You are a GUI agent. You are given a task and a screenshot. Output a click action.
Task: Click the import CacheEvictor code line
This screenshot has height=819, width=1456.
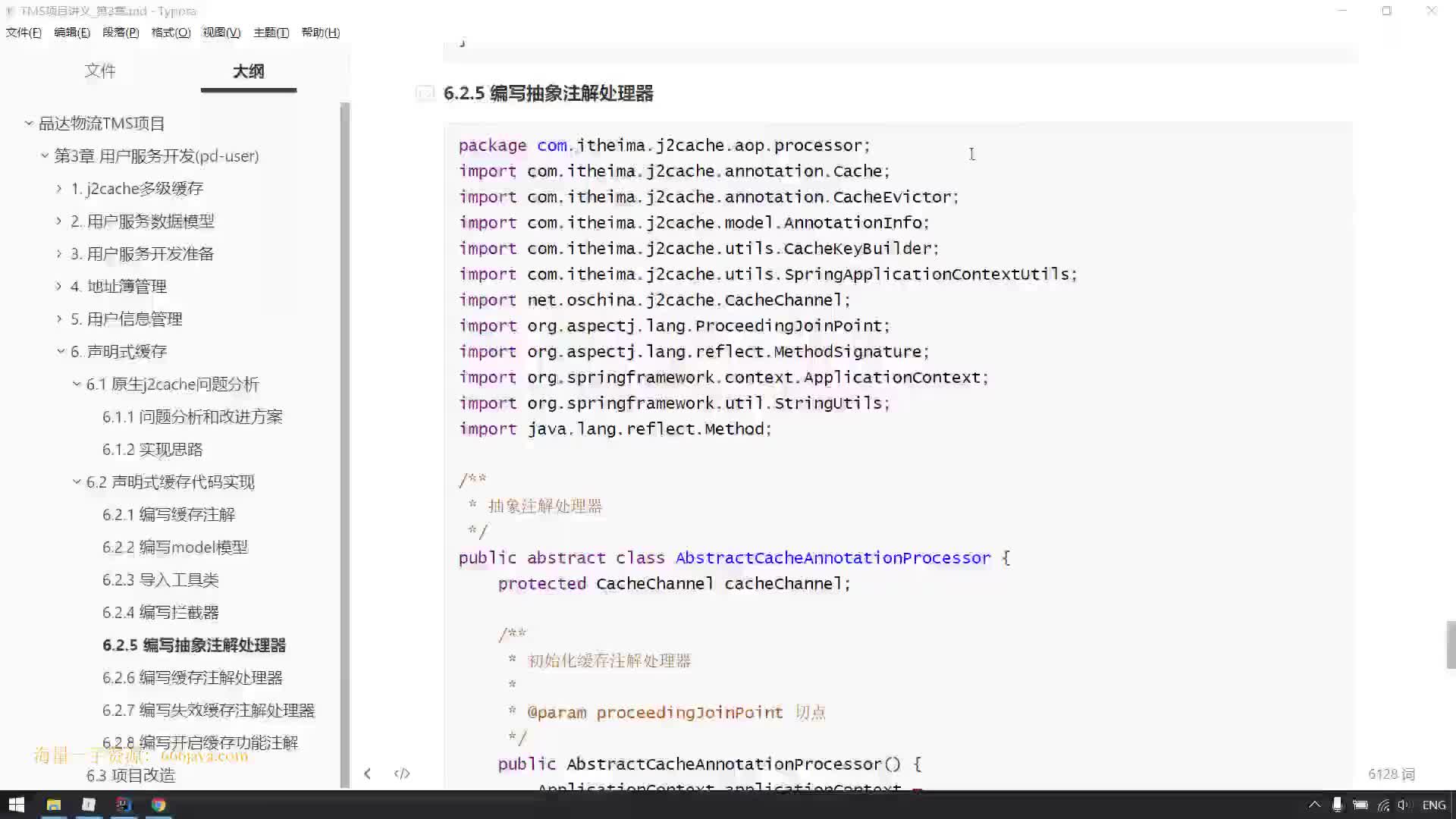[x=708, y=196]
